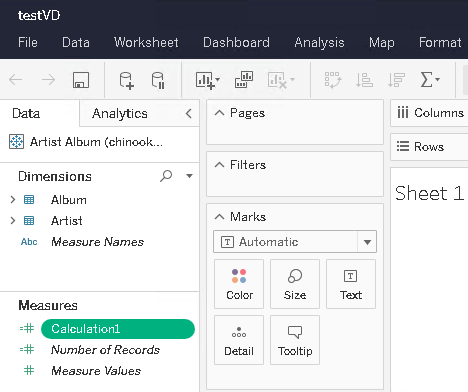The width and height of the screenshot is (468, 392).
Task: Open the Totals dropdown arrow
Action: (x=438, y=79)
